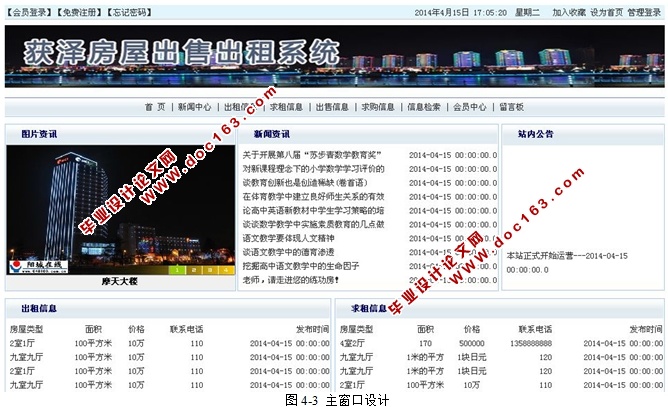Open the first 九室九厅 listing in 出租信息
The width and height of the screenshot is (668, 407).
tap(26, 357)
